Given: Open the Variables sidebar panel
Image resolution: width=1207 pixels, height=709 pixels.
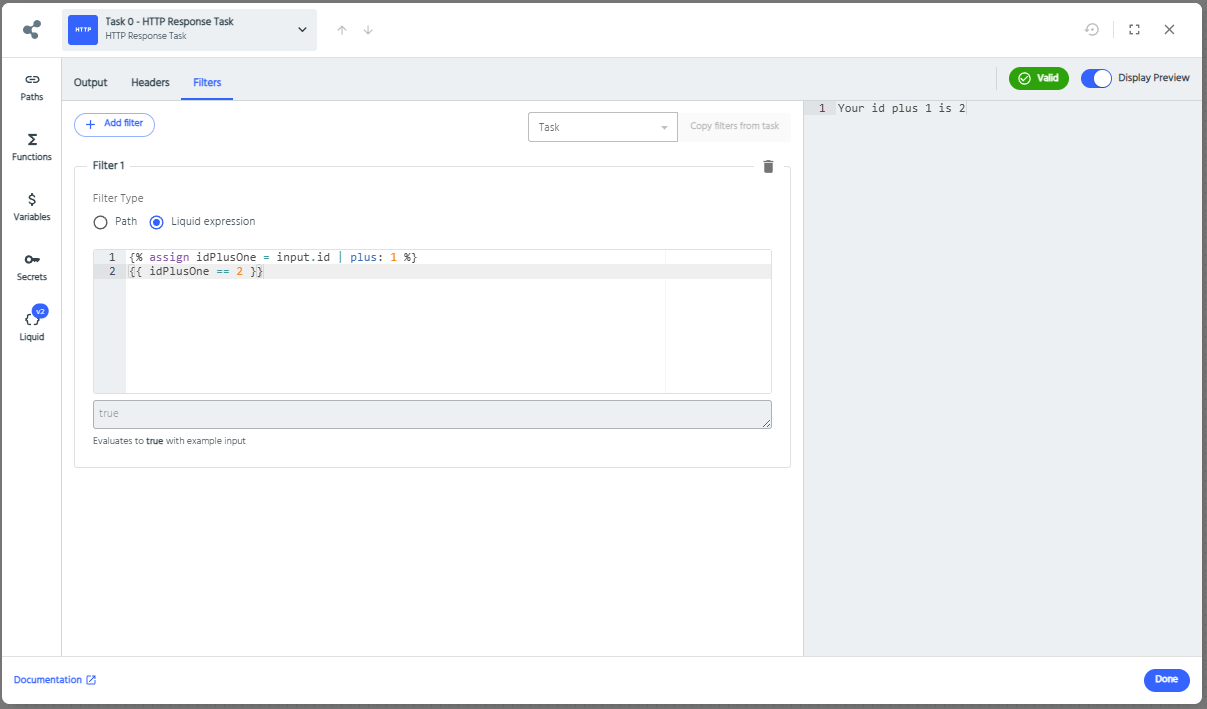Looking at the screenshot, I should click(32, 207).
